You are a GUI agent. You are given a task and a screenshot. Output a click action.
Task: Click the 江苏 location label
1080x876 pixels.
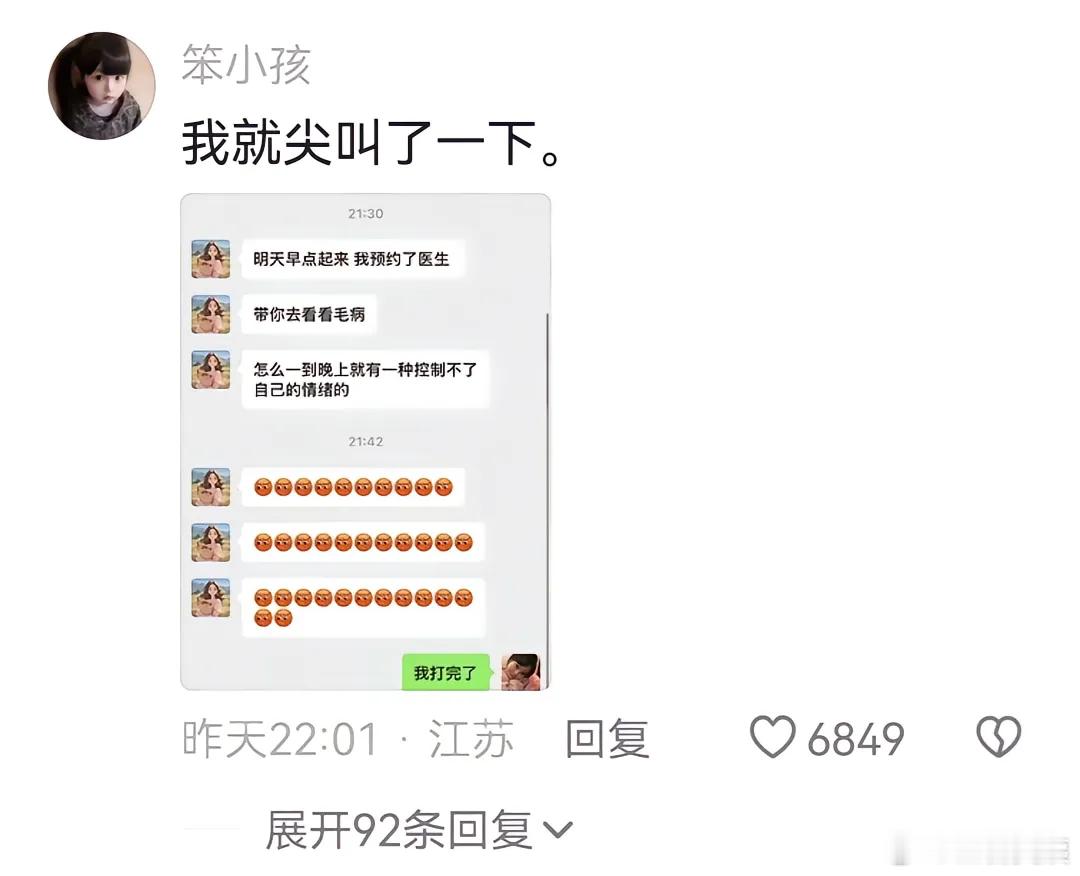(x=471, y=739)
